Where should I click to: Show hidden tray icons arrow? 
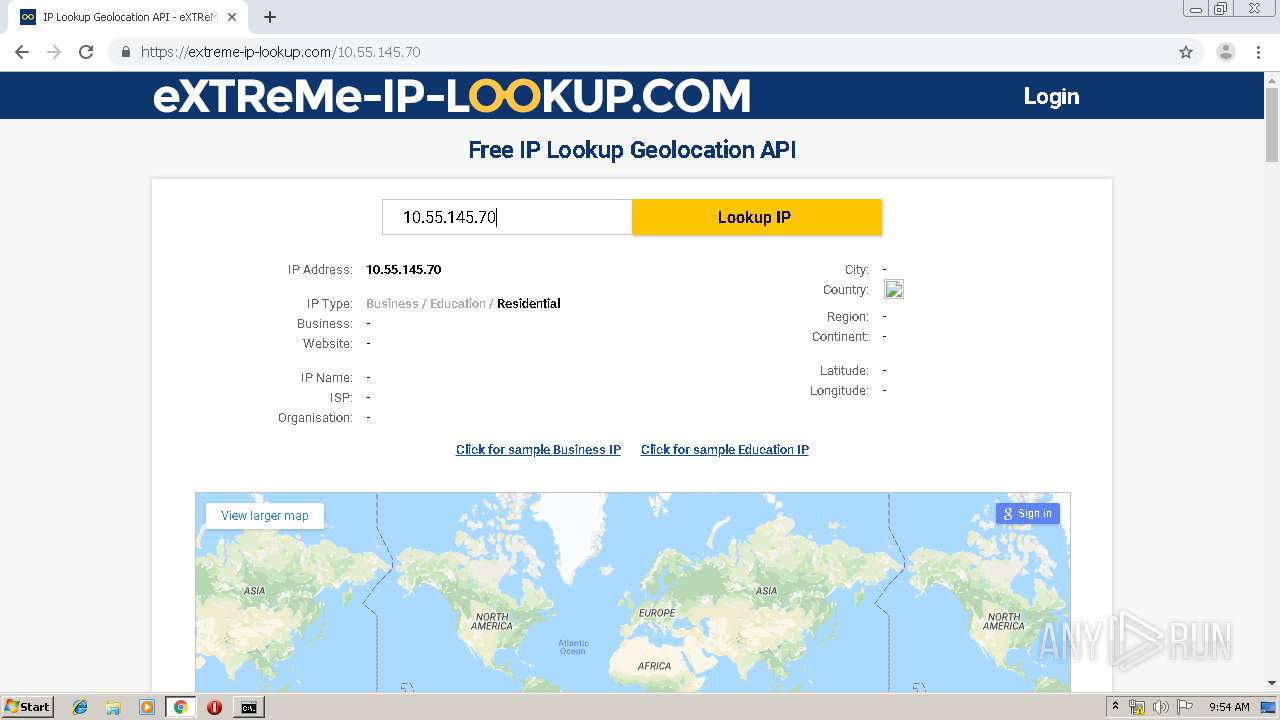tap(1116, 707)
